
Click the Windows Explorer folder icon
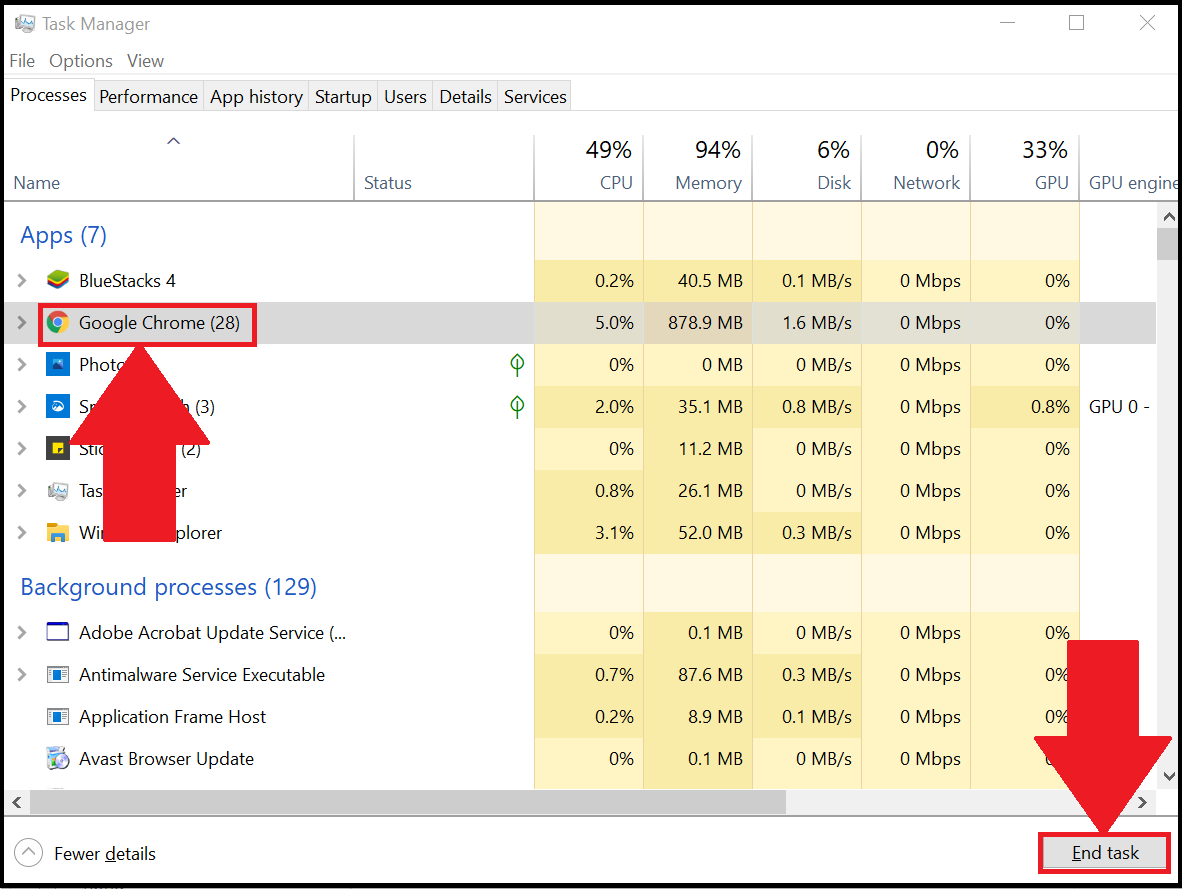58,533
